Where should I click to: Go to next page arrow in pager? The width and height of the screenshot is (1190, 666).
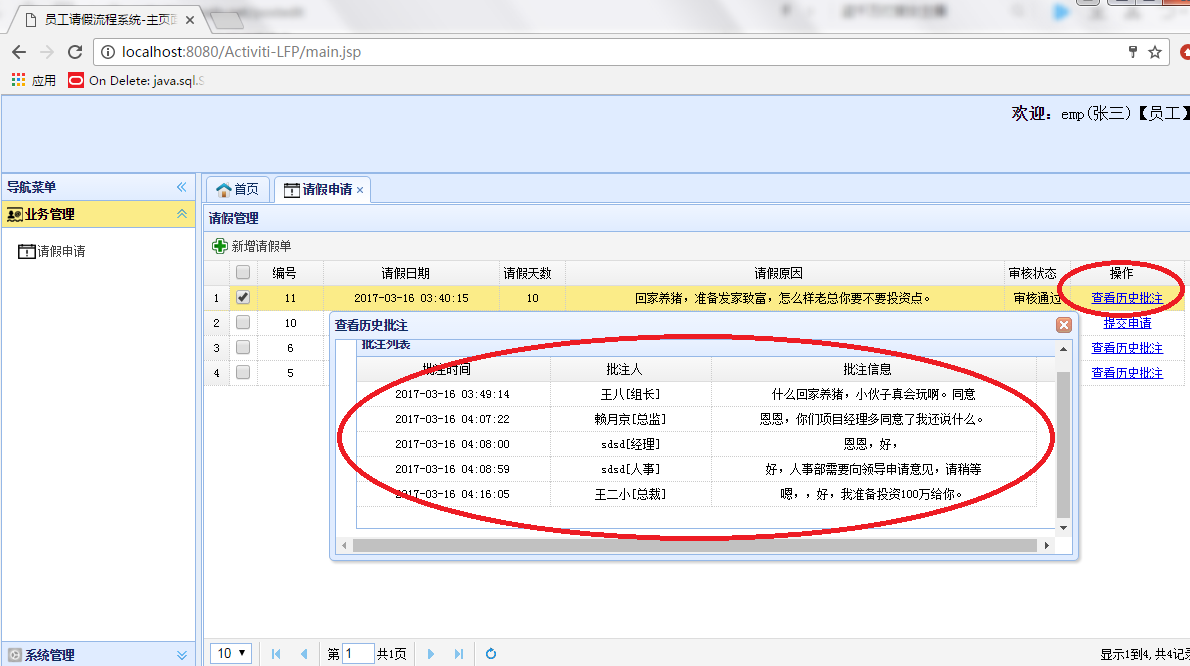(430, 654)
